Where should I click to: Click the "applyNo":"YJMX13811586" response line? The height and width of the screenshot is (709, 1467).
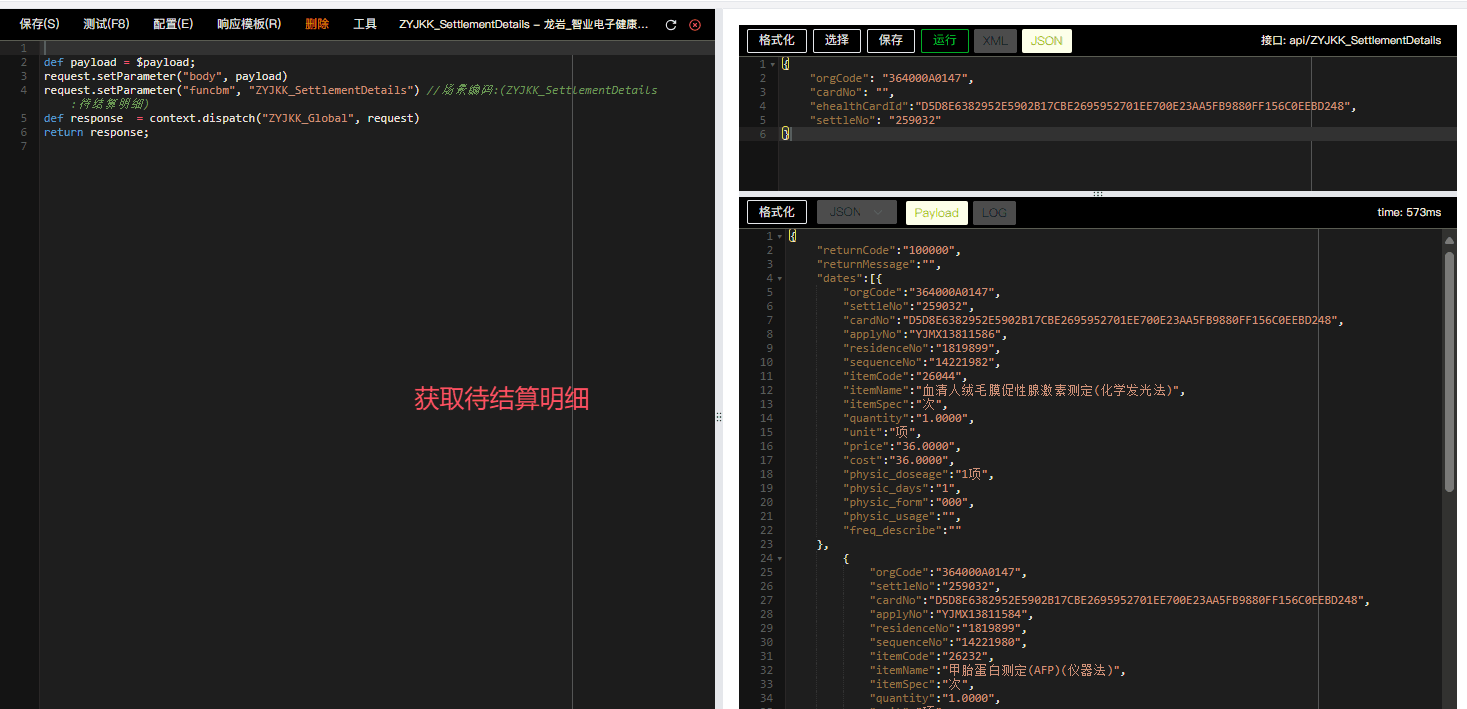tap(923, 334)
